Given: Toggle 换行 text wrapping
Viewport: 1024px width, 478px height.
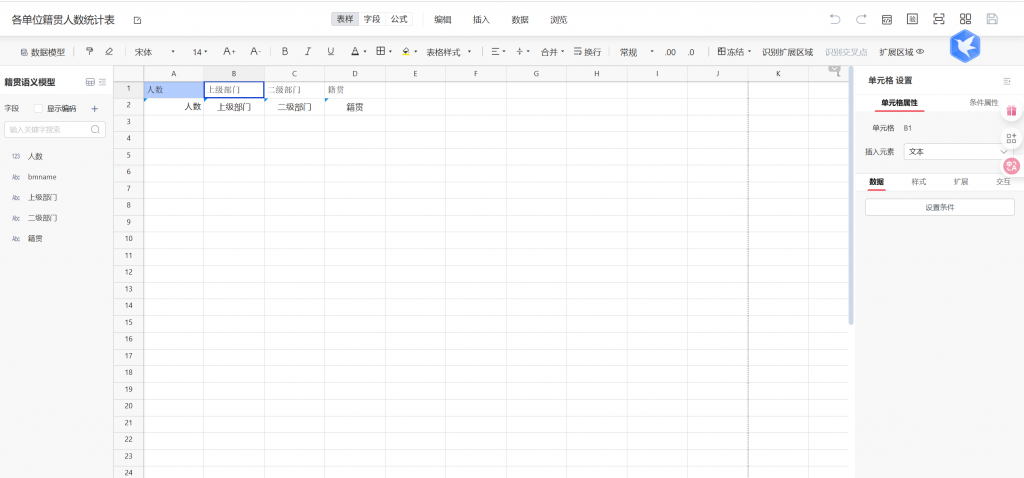Looking at the screenshot, I should 587,51.
